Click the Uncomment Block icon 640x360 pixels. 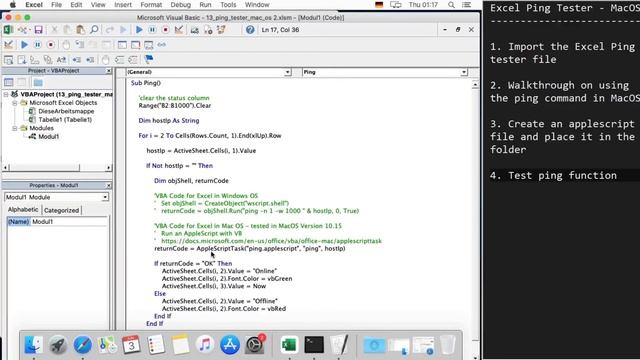133,60
